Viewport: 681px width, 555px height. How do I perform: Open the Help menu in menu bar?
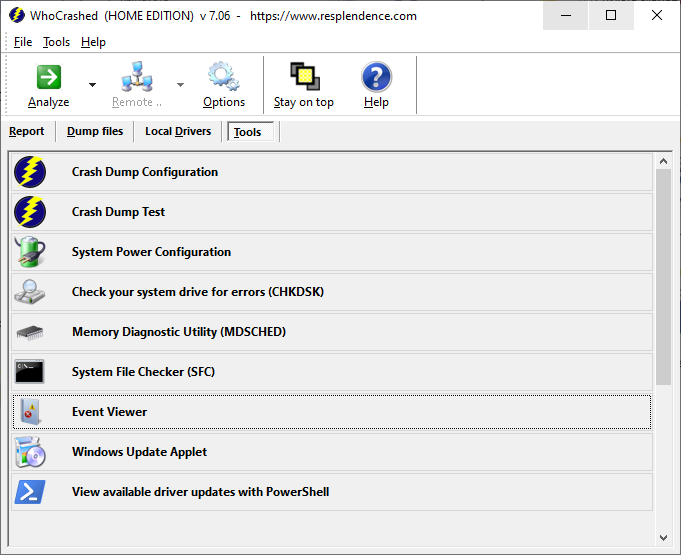pos(93,42)
